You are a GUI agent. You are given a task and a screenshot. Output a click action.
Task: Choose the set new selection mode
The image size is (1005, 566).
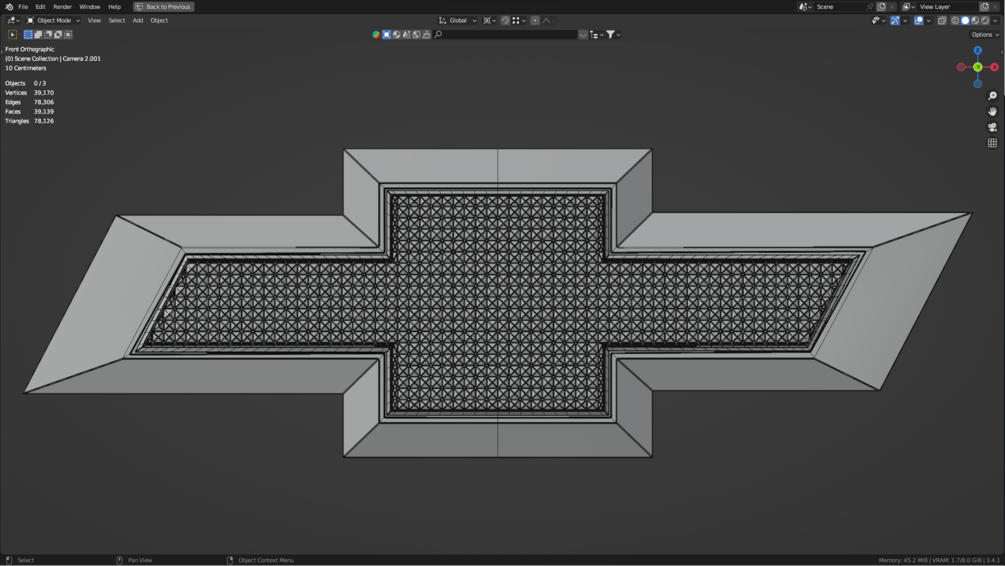(28, 35)
